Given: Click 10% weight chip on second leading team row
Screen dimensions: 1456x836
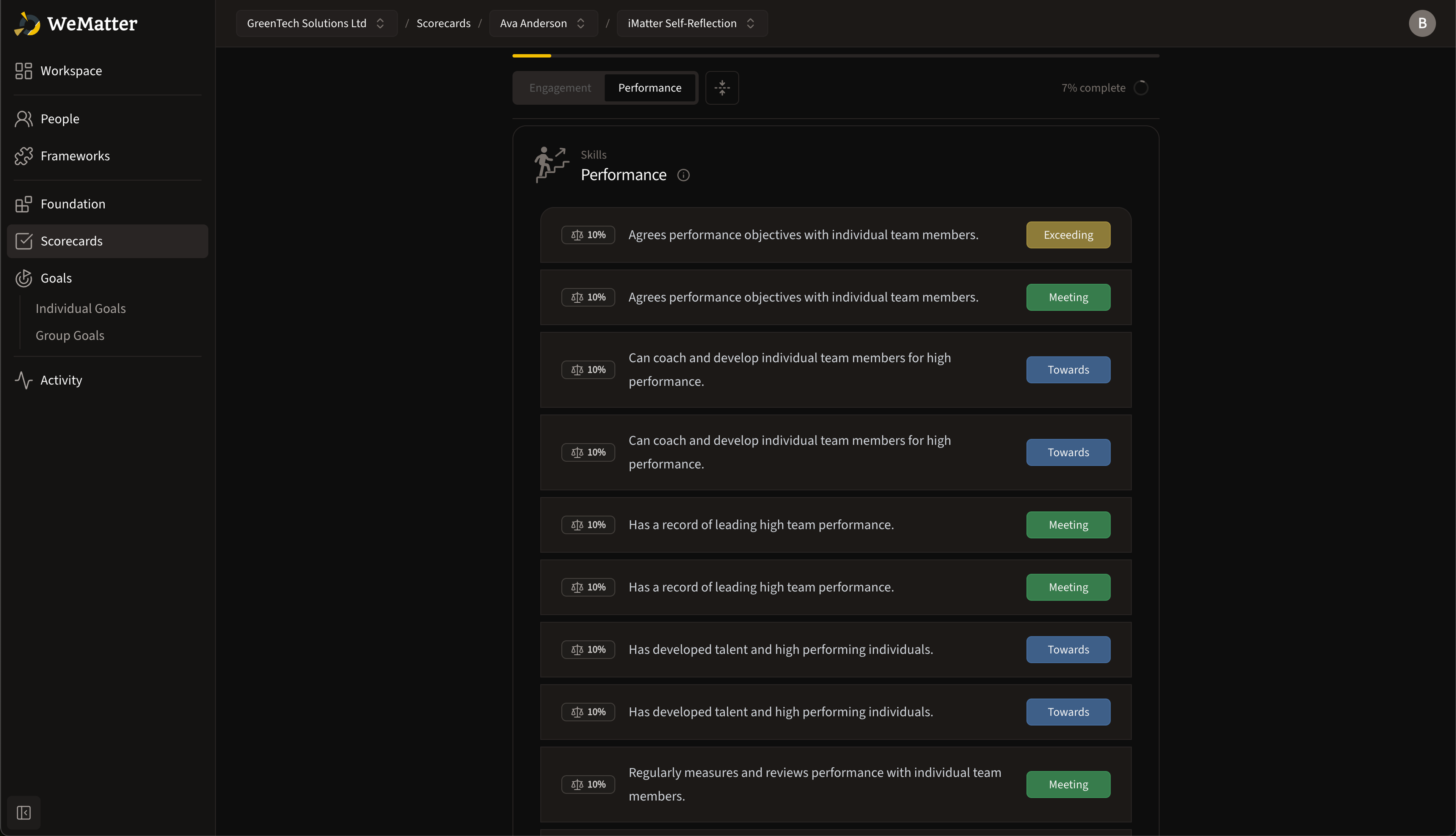Looking at the screenshot, I should [588, 588].
